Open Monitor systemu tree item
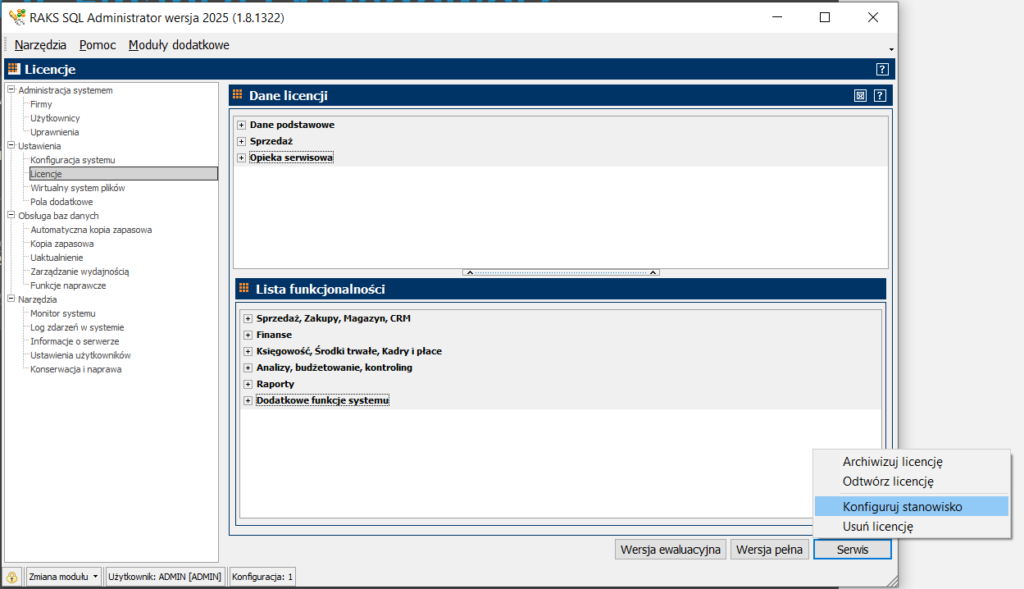The image size is (1024, 589). 63,313
